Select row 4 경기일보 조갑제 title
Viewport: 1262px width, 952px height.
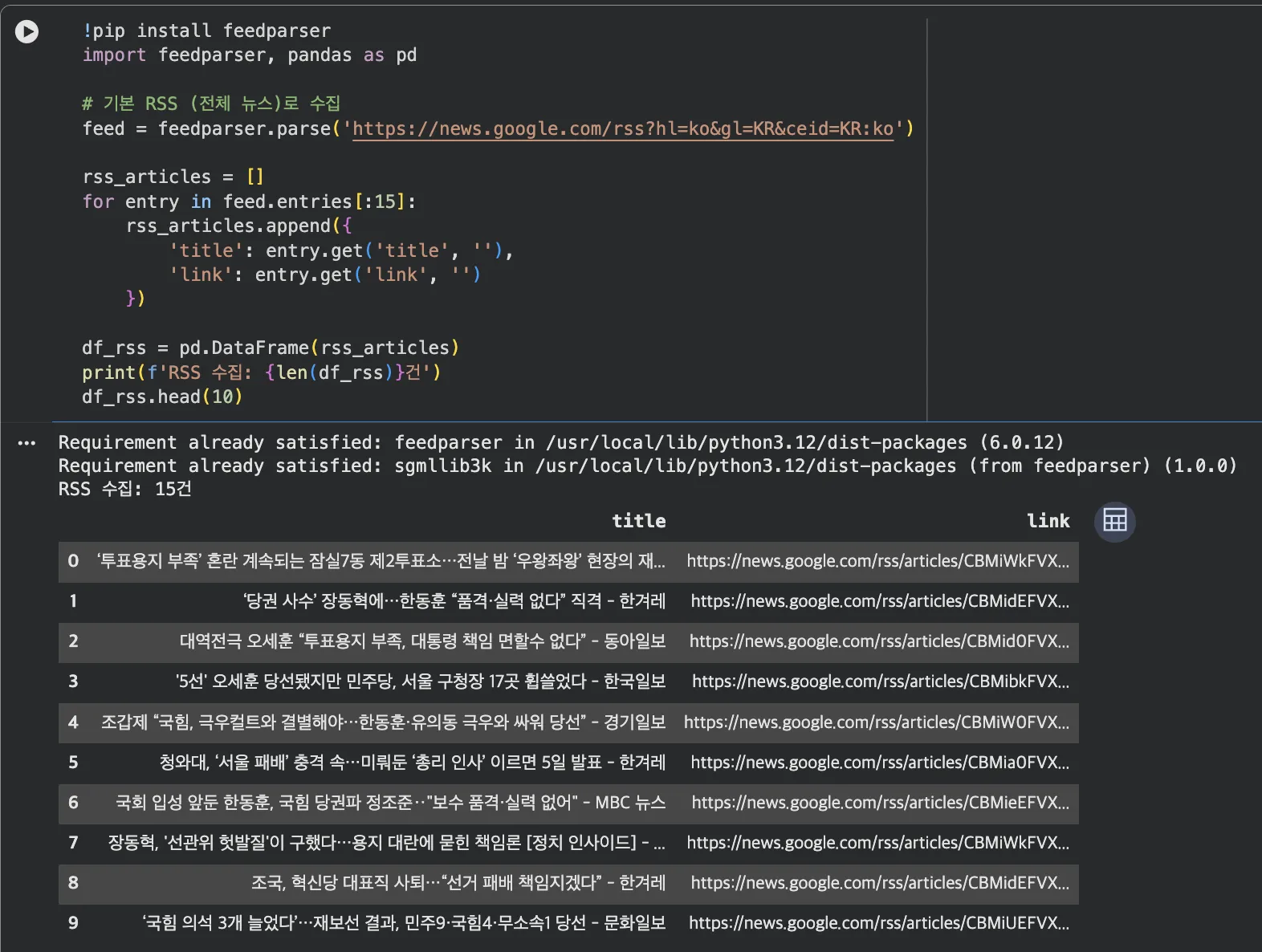(x=383, y=722)
